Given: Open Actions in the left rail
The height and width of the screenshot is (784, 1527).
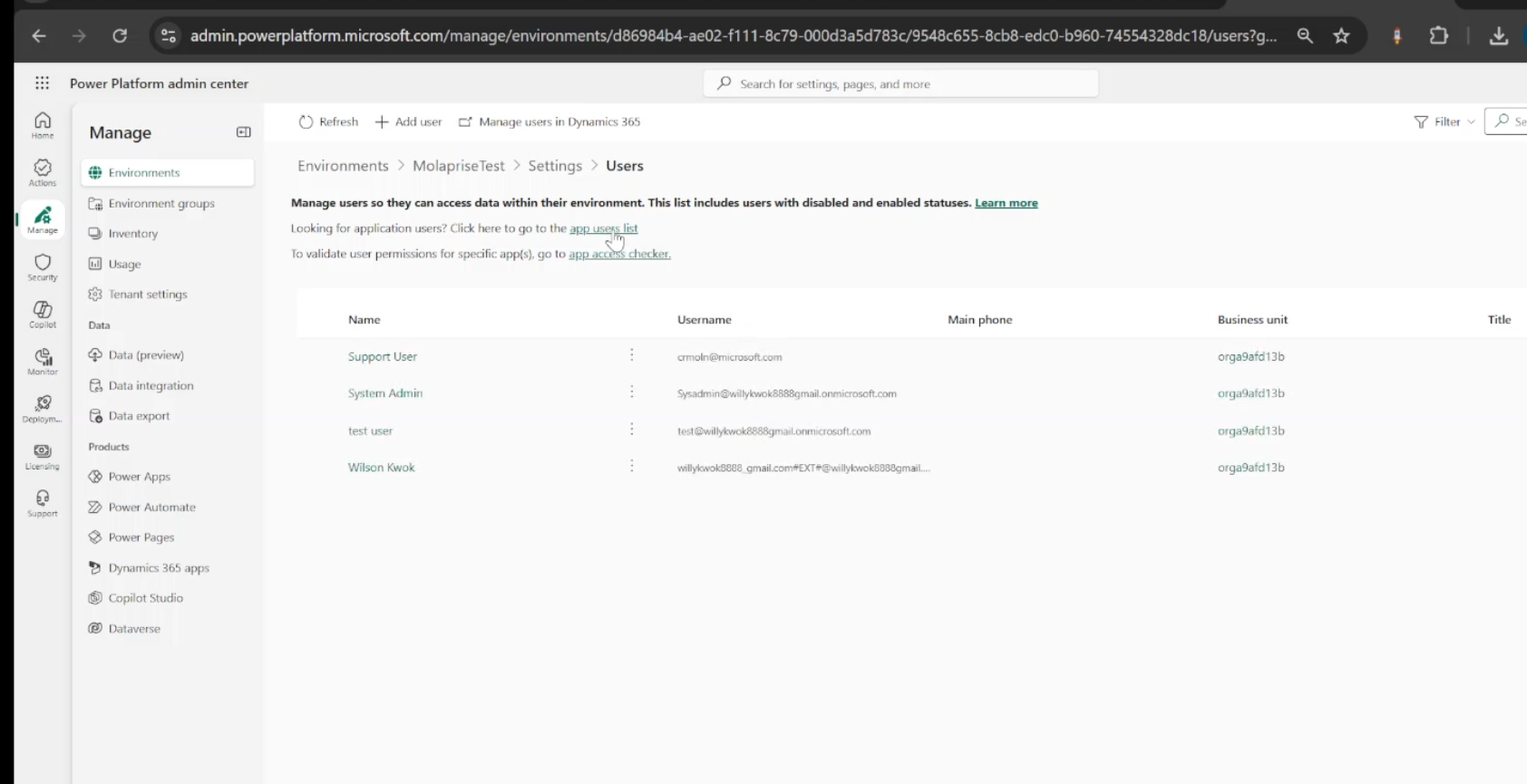Looking at the screenshot, I should [x=43, y=172].
